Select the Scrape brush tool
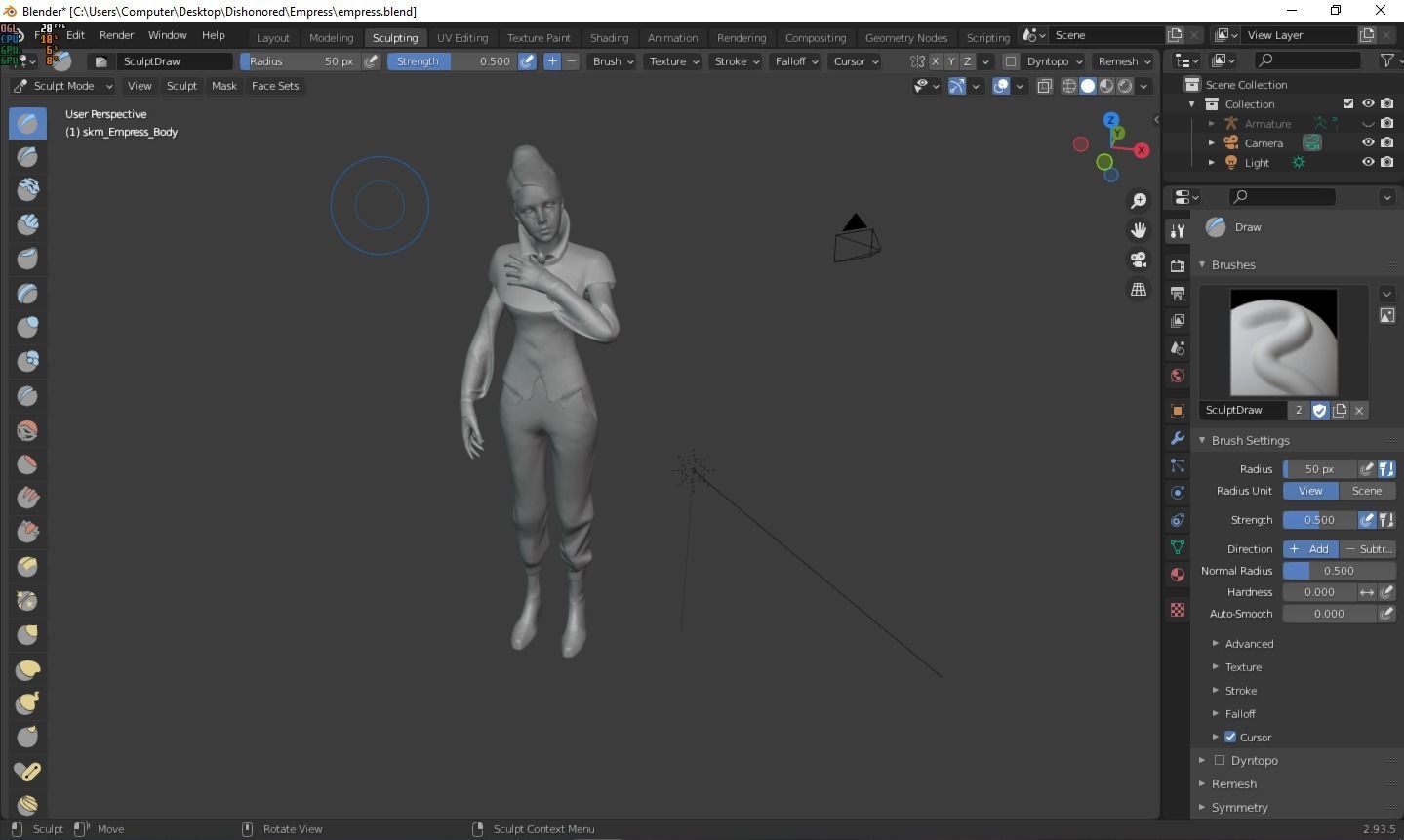Image resolution: width=1404 pixels, height=840 pixels. (x=27, y=532)
